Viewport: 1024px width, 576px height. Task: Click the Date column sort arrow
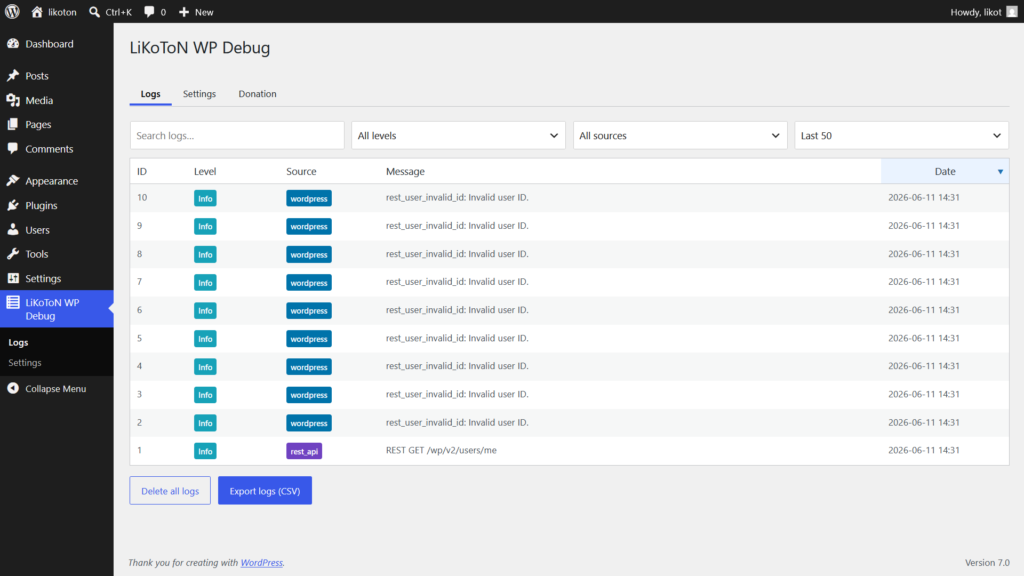point(1000,172)
